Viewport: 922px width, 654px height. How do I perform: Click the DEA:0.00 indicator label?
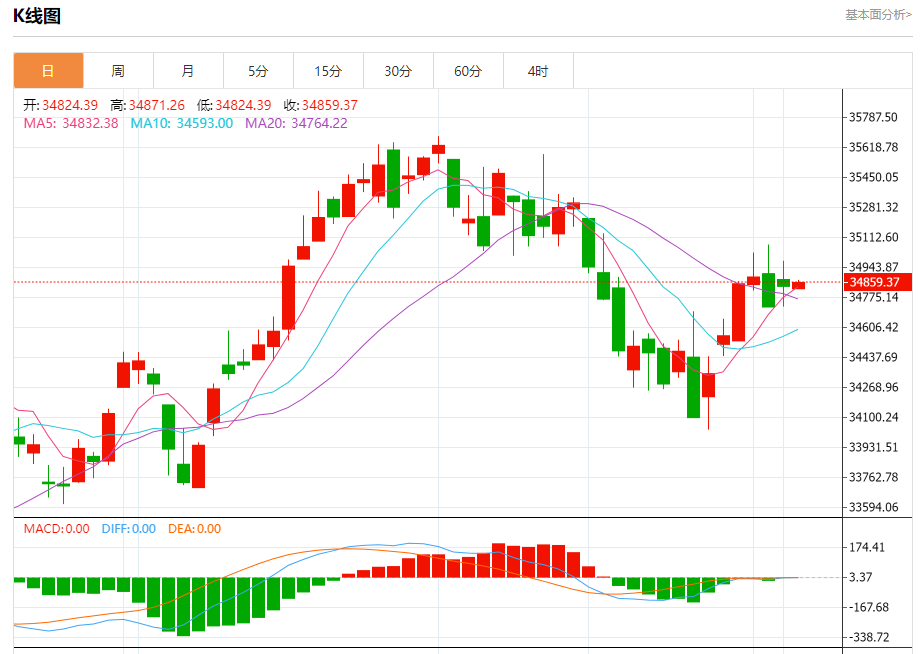point(195,529)
